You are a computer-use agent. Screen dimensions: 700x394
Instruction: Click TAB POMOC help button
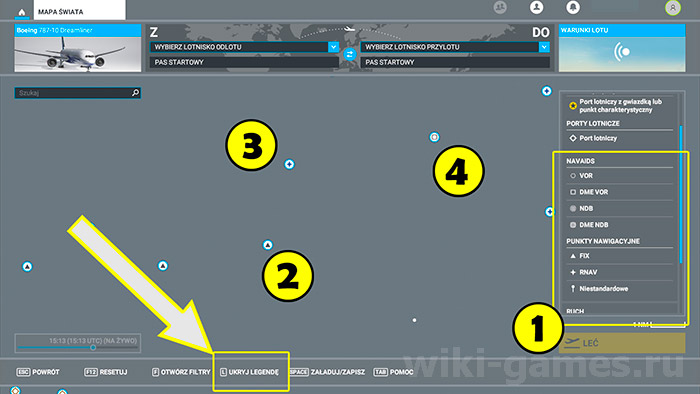coord(394,372)
